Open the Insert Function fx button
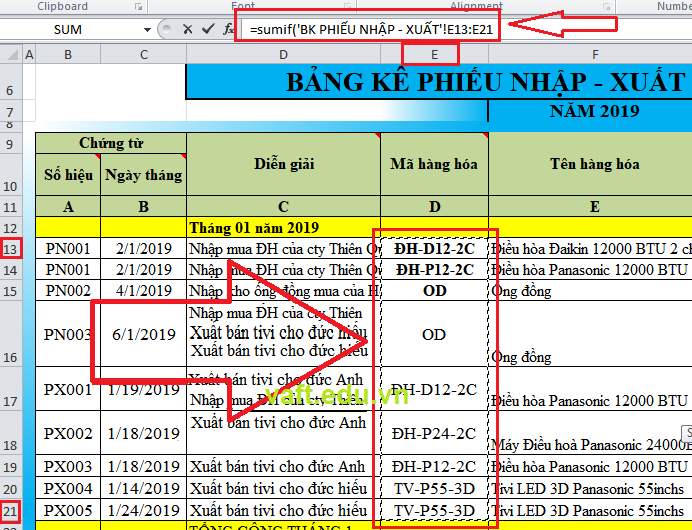692x530 pixels. 228,30
